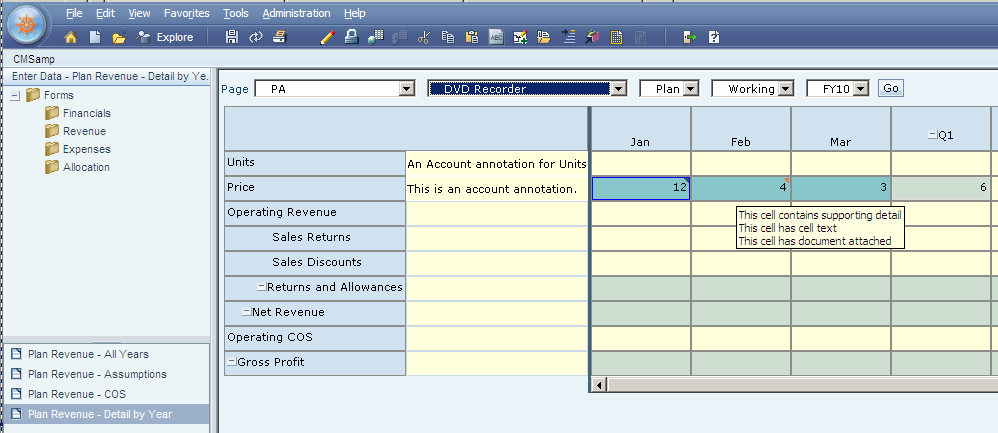
Task: Select the Expenses folder
Action: (x=78, y=149)
